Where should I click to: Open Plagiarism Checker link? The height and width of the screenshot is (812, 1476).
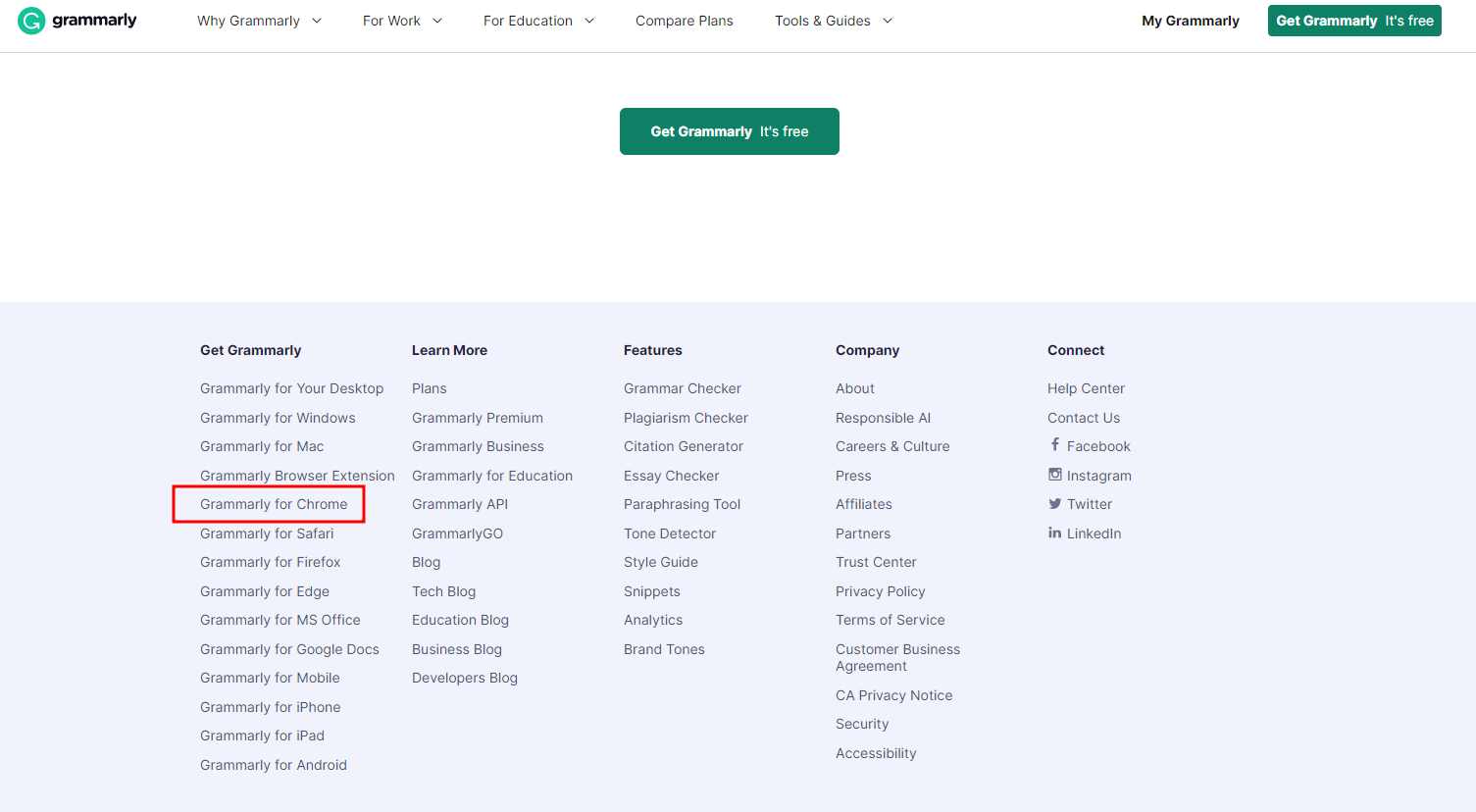[686, 418]
